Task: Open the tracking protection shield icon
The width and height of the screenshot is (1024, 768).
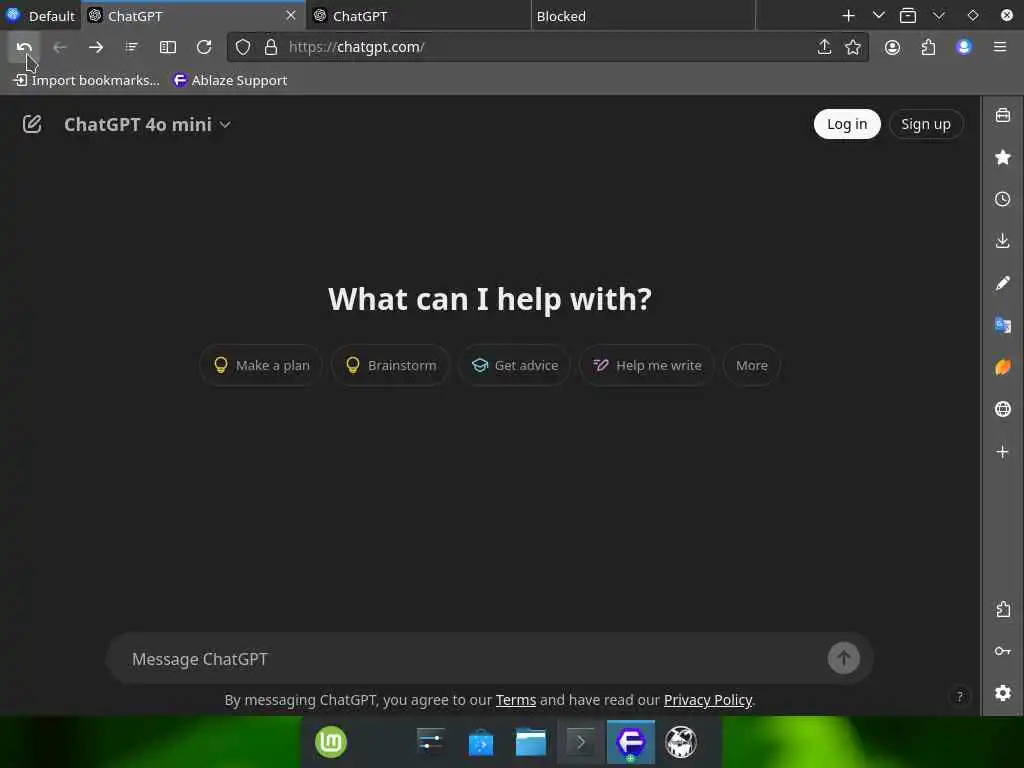Action: (x=243, y=47)
